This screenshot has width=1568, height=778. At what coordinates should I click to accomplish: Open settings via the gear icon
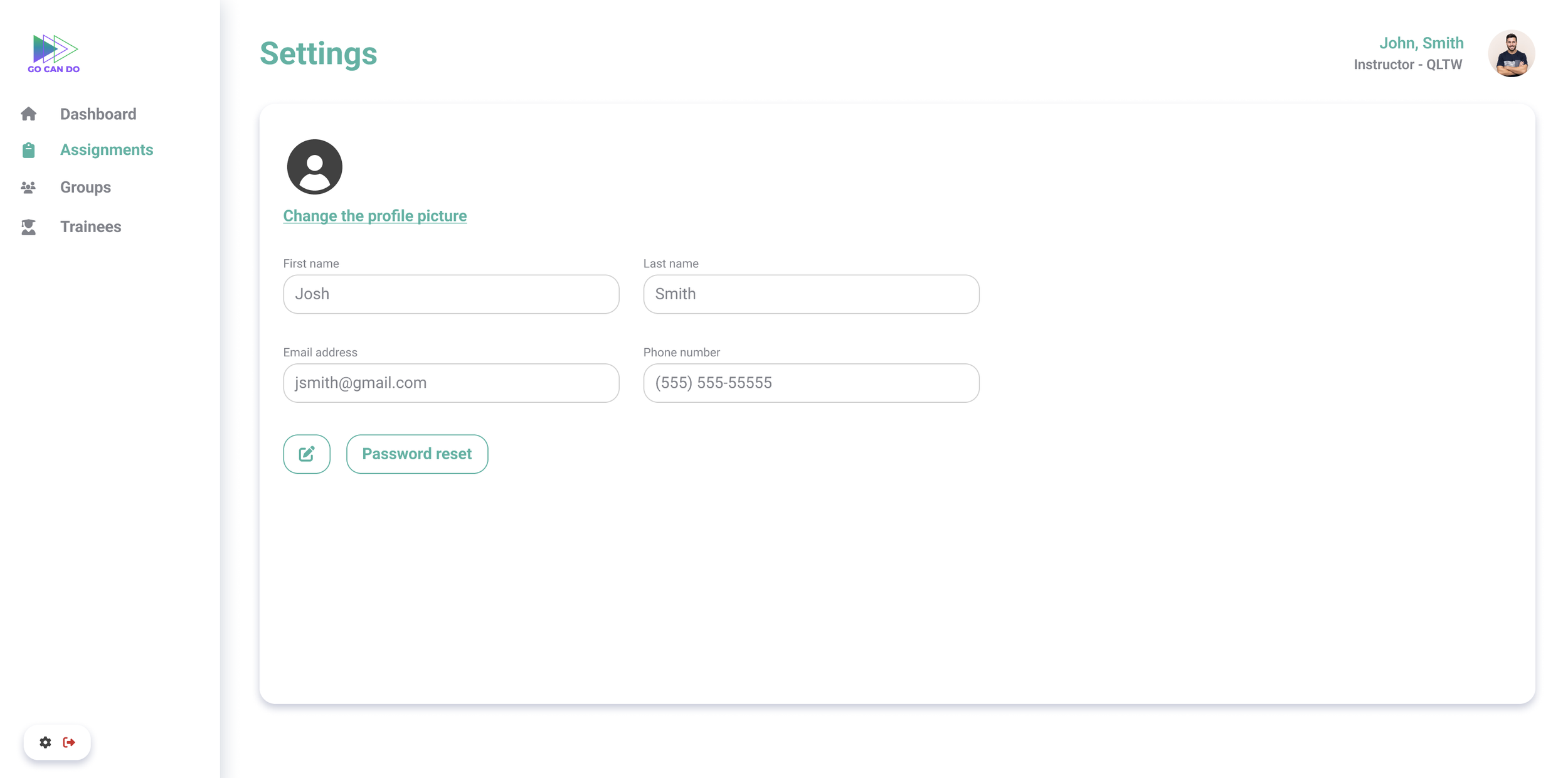tap(45, 742)
